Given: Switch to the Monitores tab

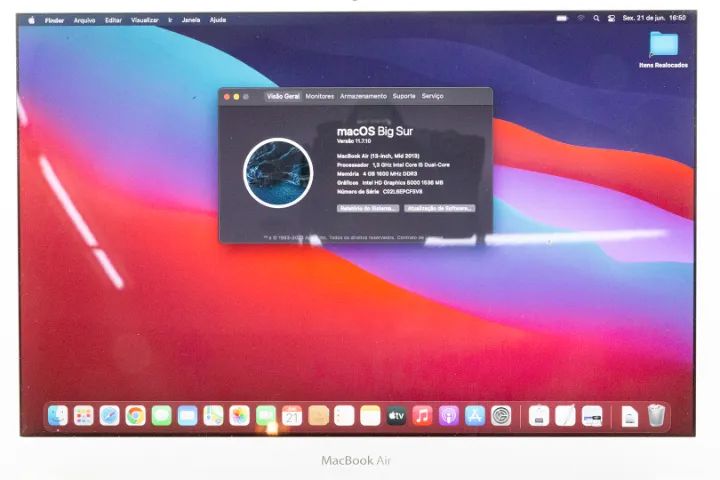Looking at the screenshot, I should (320, 96).
